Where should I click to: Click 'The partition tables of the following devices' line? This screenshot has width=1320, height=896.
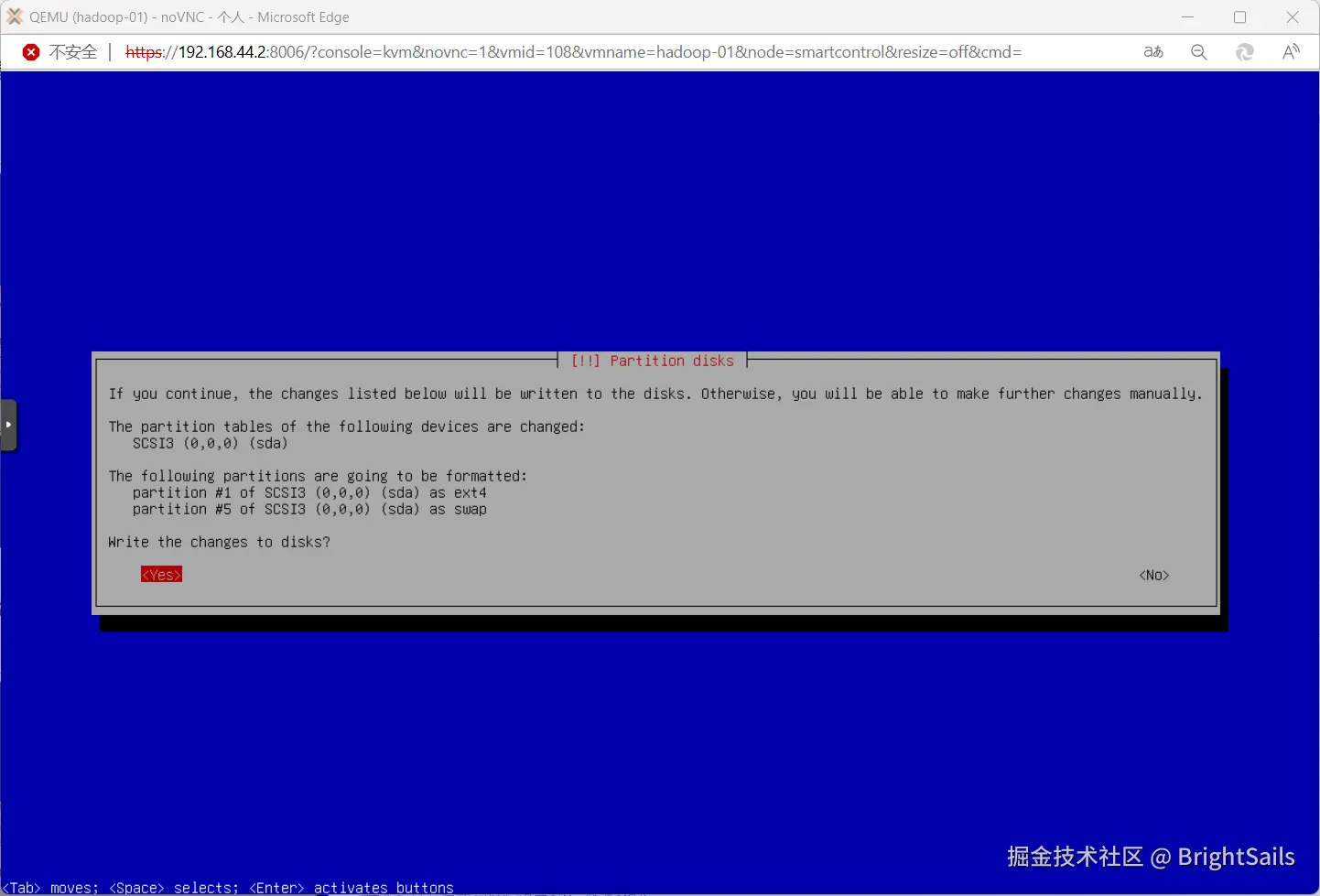coord(346,426)
